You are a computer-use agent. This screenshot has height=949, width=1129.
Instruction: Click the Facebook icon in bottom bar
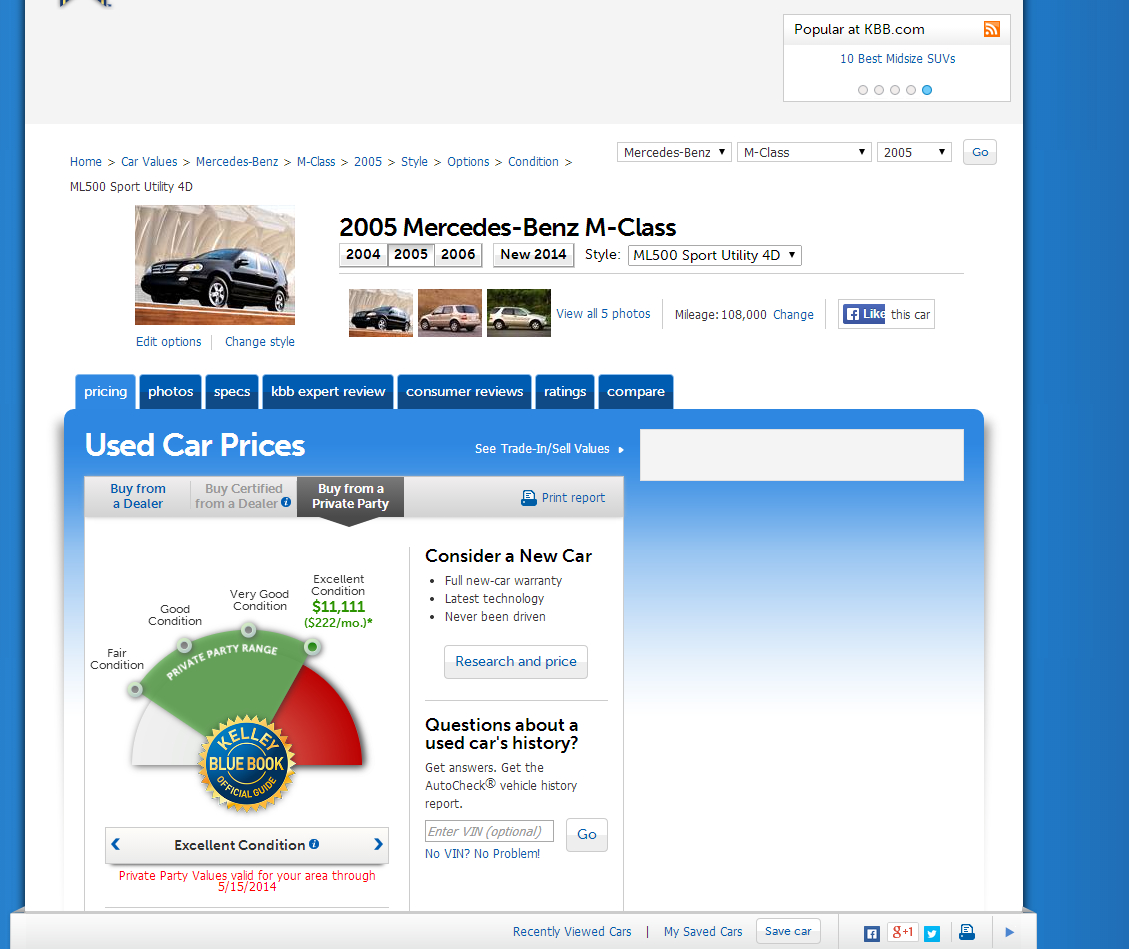872,933
